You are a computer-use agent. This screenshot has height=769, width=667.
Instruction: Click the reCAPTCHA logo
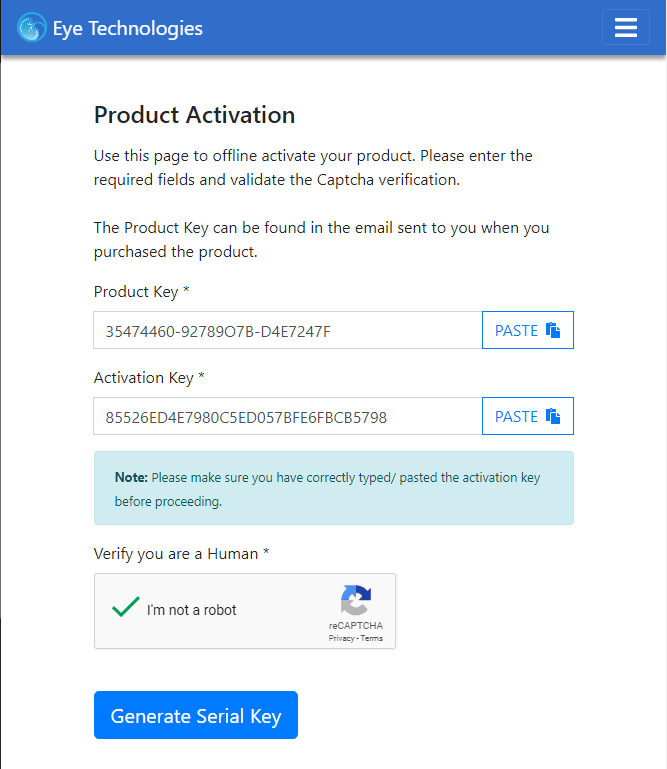click(x=356, y=600)
